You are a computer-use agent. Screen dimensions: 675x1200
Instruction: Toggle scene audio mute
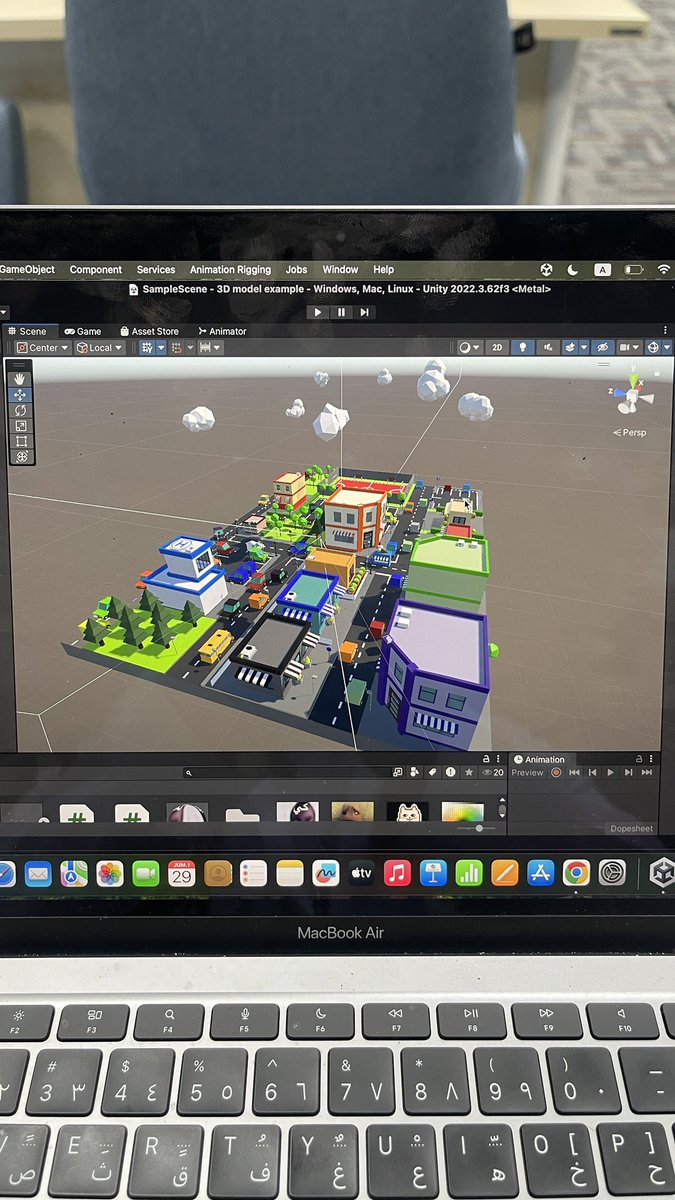click(x=548, y=347)
